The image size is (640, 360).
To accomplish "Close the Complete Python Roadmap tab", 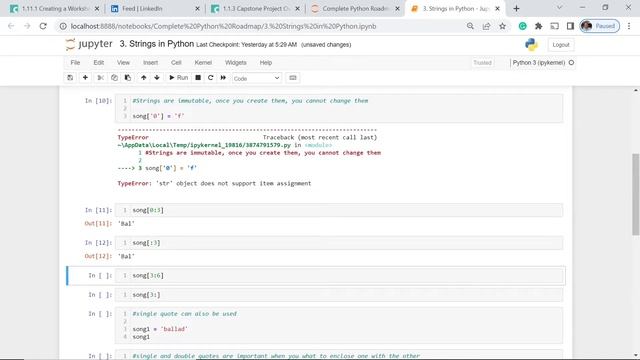I will tap(397, 9).
